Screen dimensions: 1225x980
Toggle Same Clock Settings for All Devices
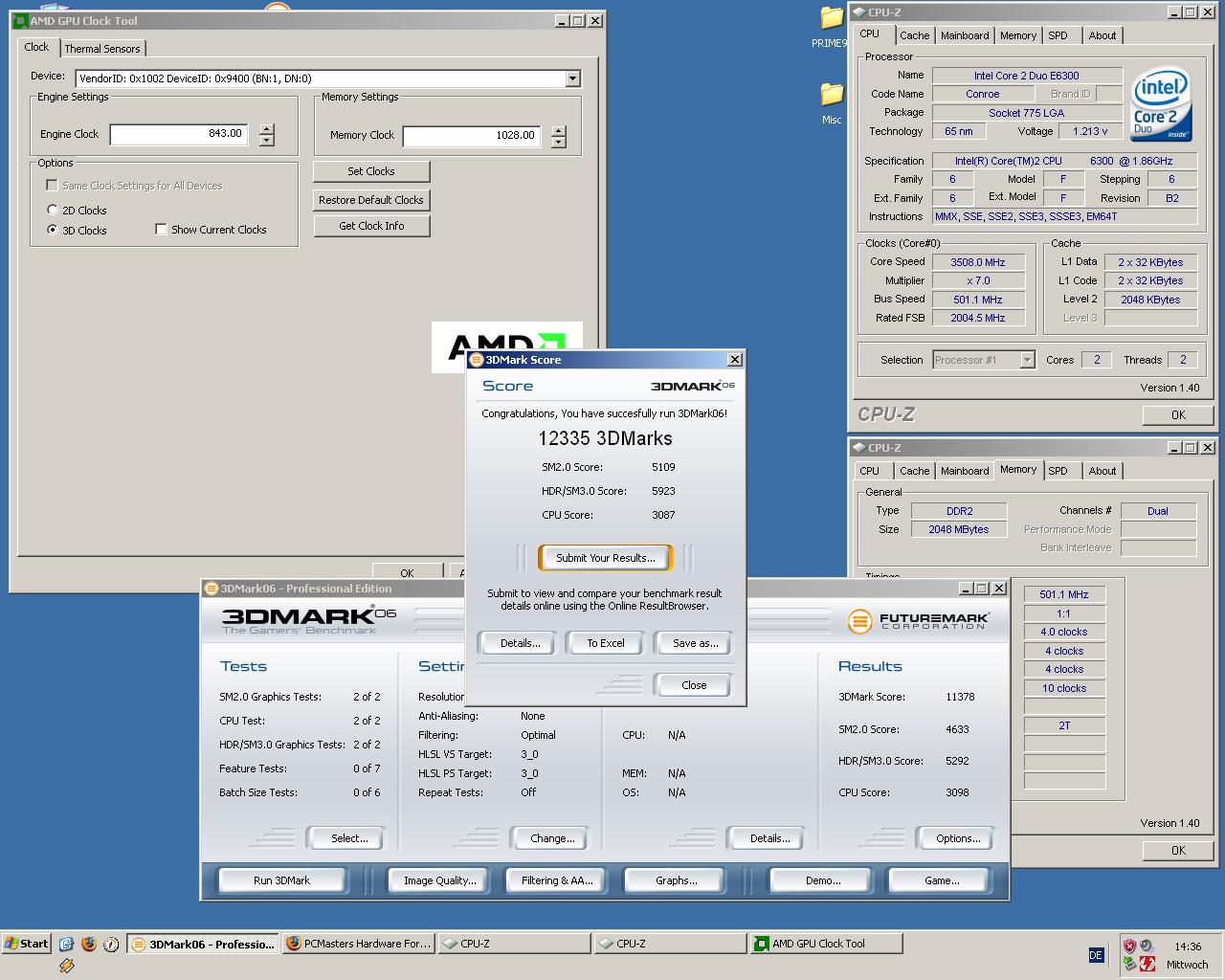coord(53,186)
